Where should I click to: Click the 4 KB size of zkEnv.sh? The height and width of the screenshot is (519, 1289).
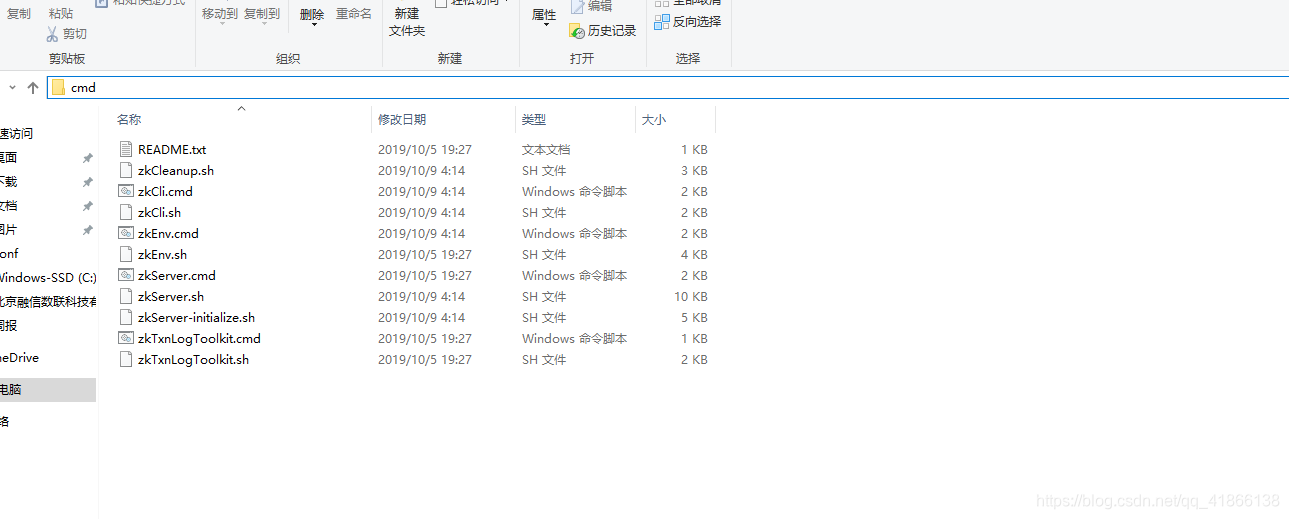pyautogui.click(x=694, y=254)
